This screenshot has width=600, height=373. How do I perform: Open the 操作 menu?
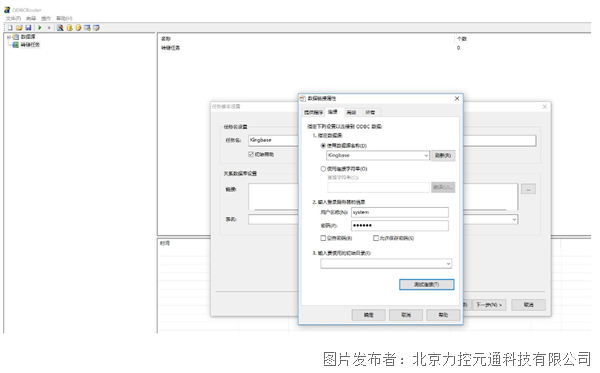46,18
